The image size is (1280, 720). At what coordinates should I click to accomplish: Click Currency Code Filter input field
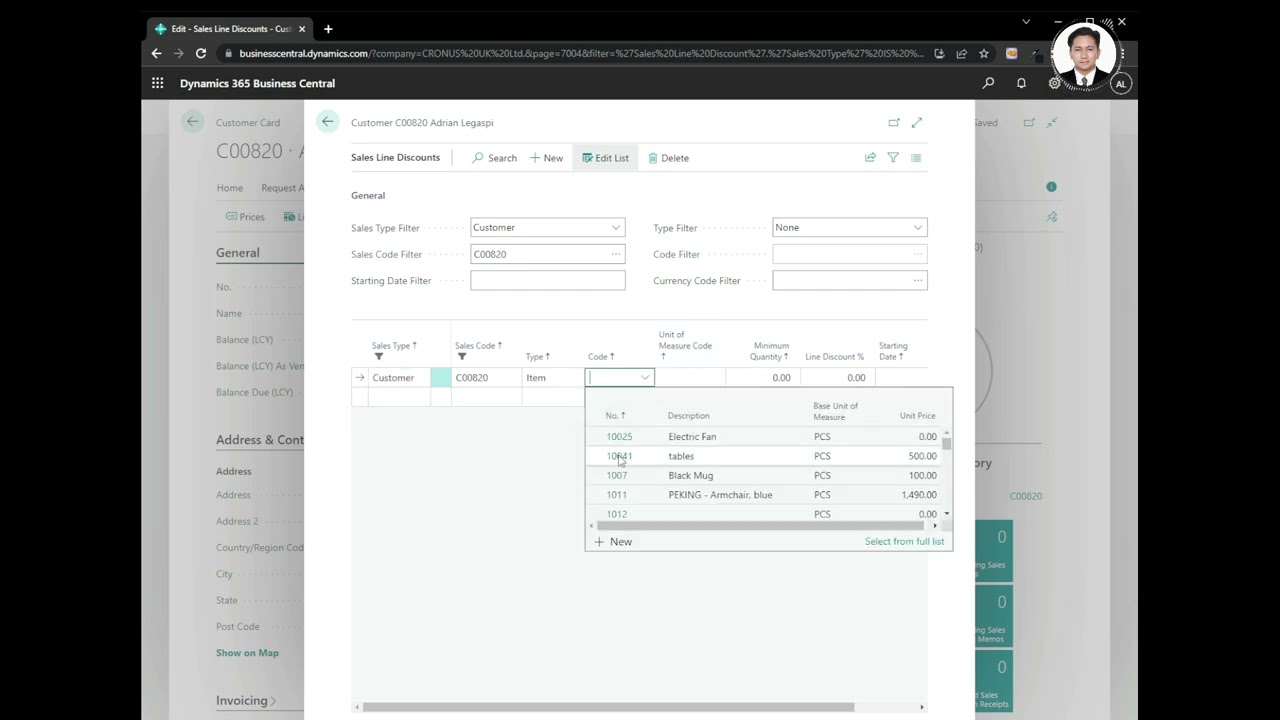tap(850, 281)
